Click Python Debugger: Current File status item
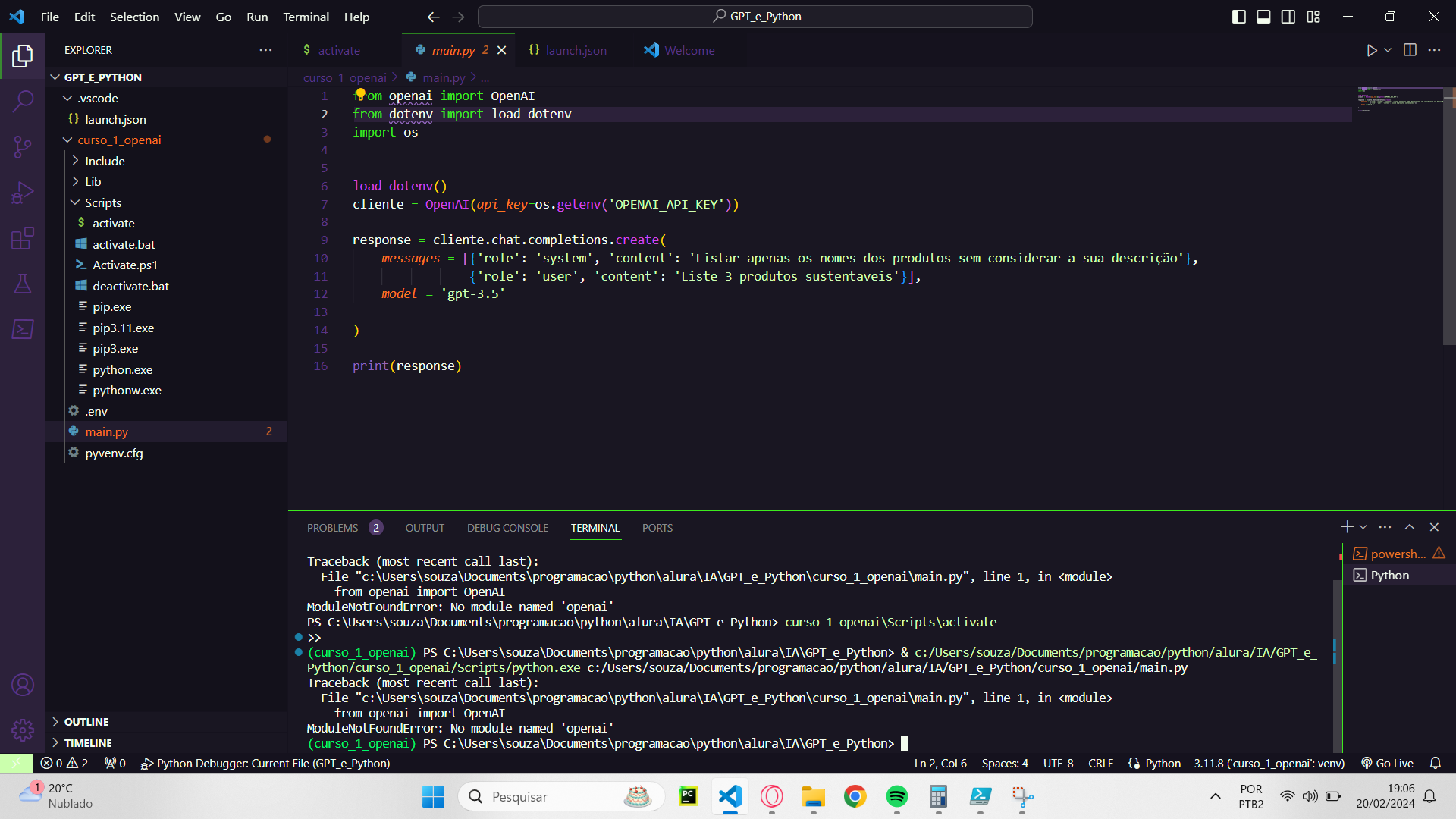This screenshot has height=819, width=1456. pyautogui.click(x=265, y=764)
